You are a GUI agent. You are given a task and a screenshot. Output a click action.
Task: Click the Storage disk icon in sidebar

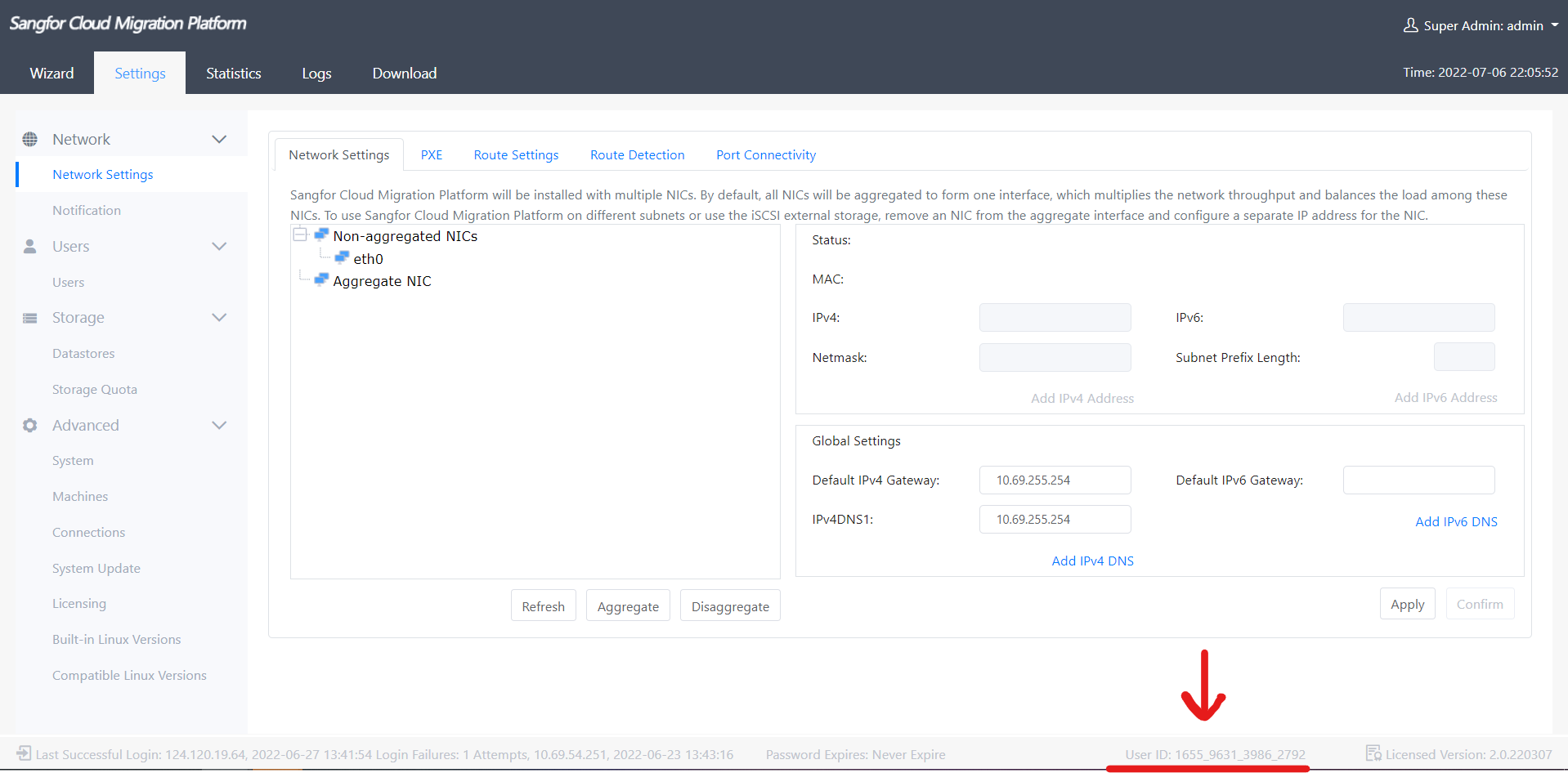click(x=30, y=318)
